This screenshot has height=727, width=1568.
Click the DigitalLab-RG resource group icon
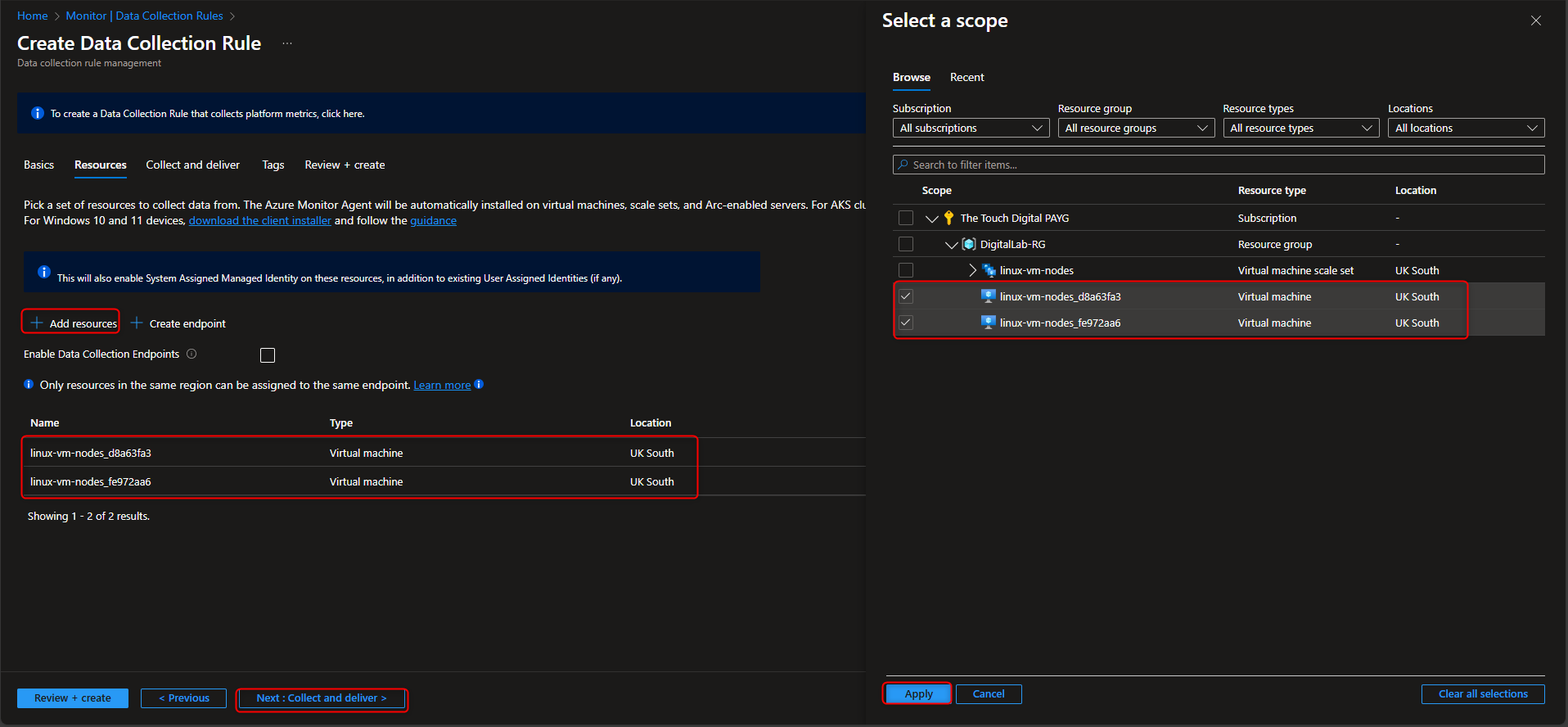[x=969, y=244]
